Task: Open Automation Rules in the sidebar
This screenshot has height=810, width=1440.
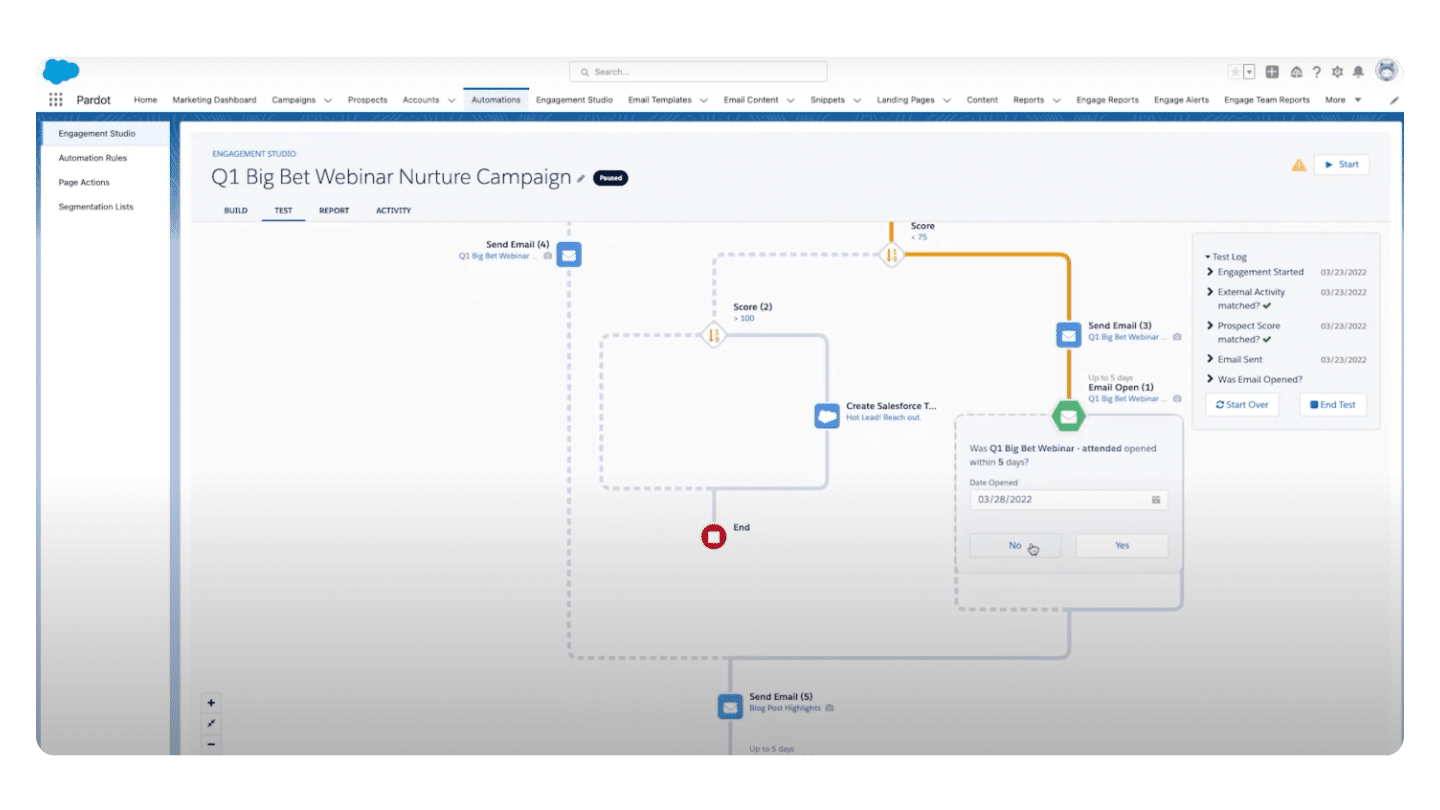Action: pyautogui.click(x=93, y=158)
